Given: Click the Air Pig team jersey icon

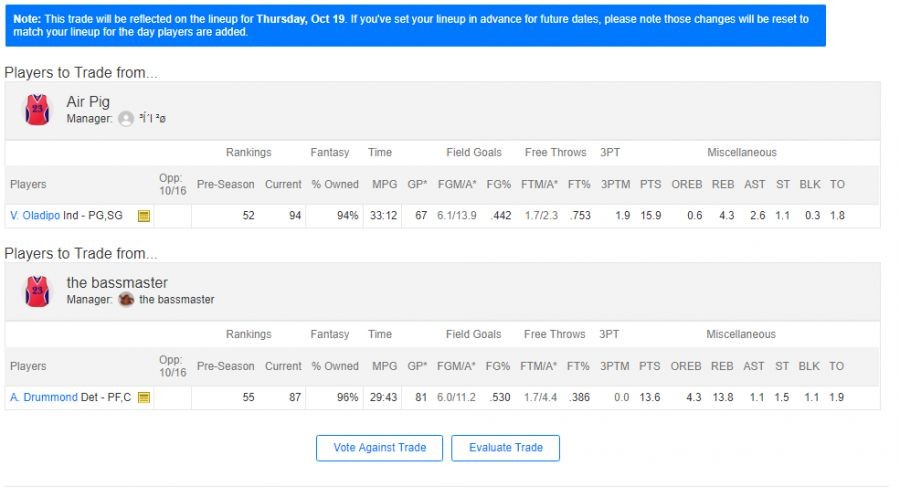Looking at the screenshot, I should [x=37, y=109].
